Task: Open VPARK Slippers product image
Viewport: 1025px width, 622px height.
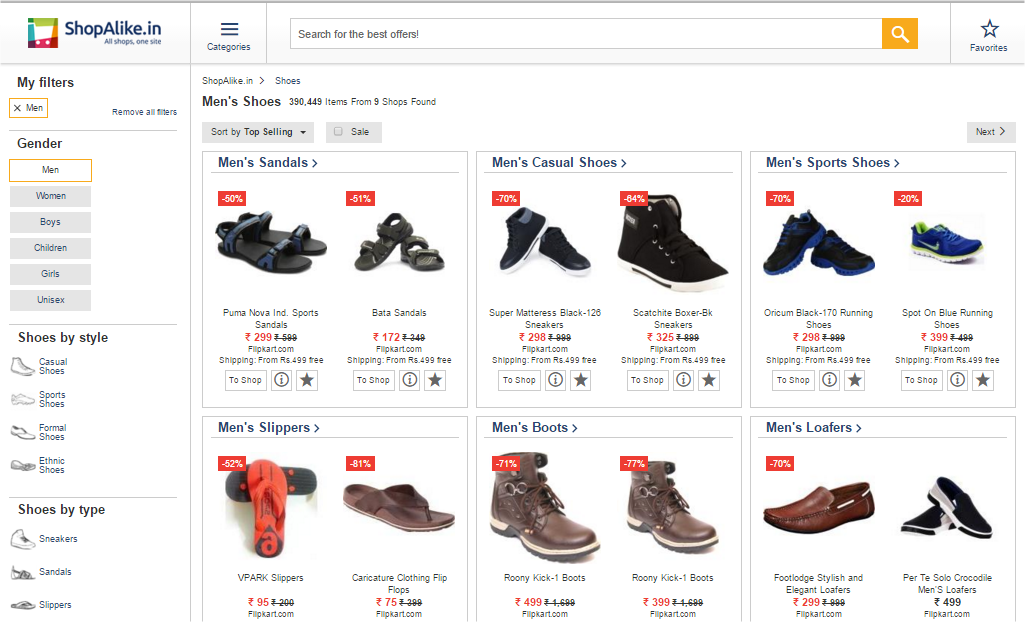Action: tap(271, 508)
